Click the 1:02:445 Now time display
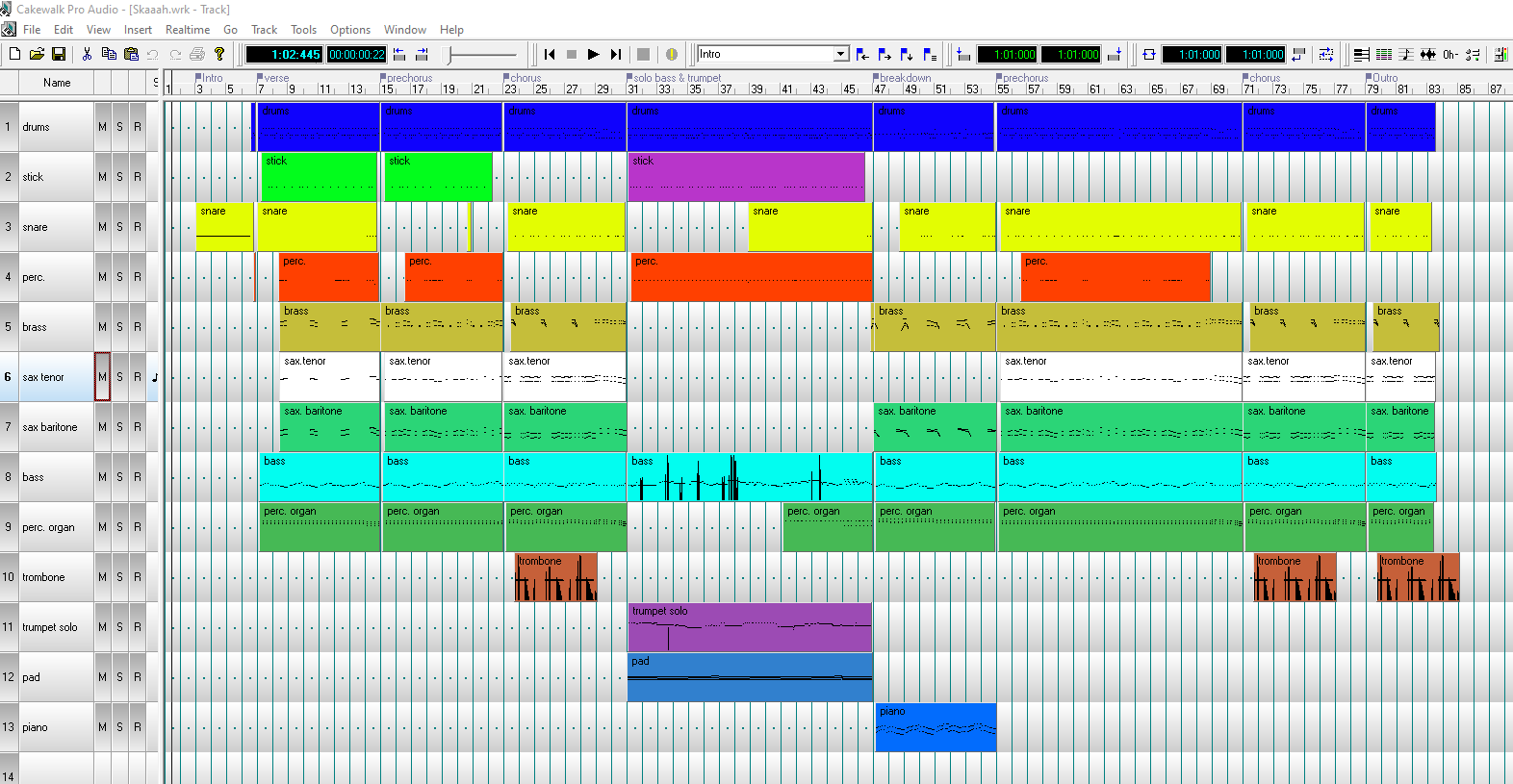The image size is (1513, 784). click(x=284, y=54)
